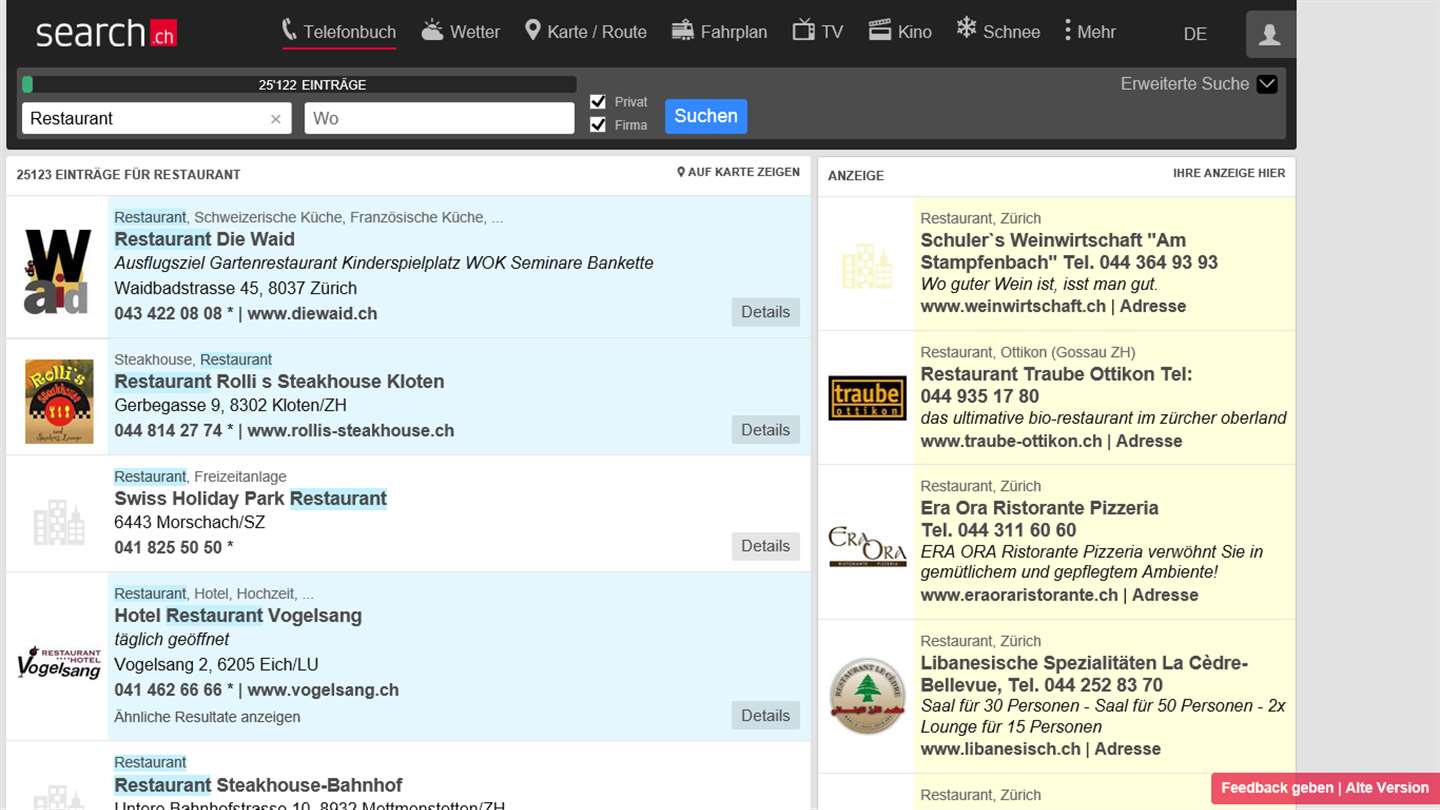Screen dimensions: 1440x810
Task: Click Adresse link for Schuler's Weinwirtschaft
Action: (1153, 306)
